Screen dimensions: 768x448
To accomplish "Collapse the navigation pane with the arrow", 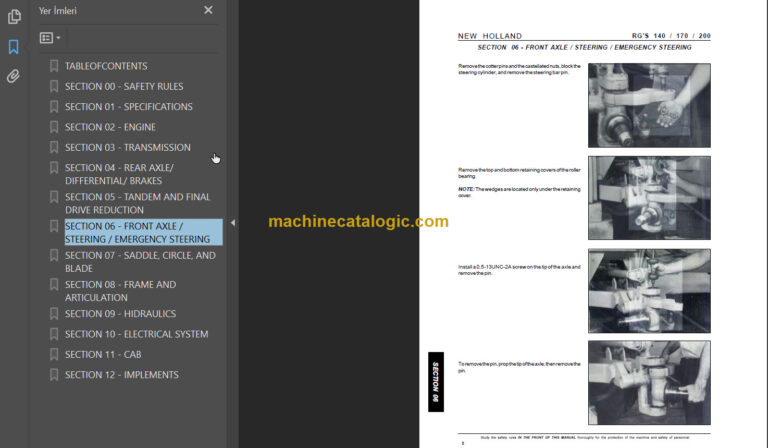I will (233, 223).
